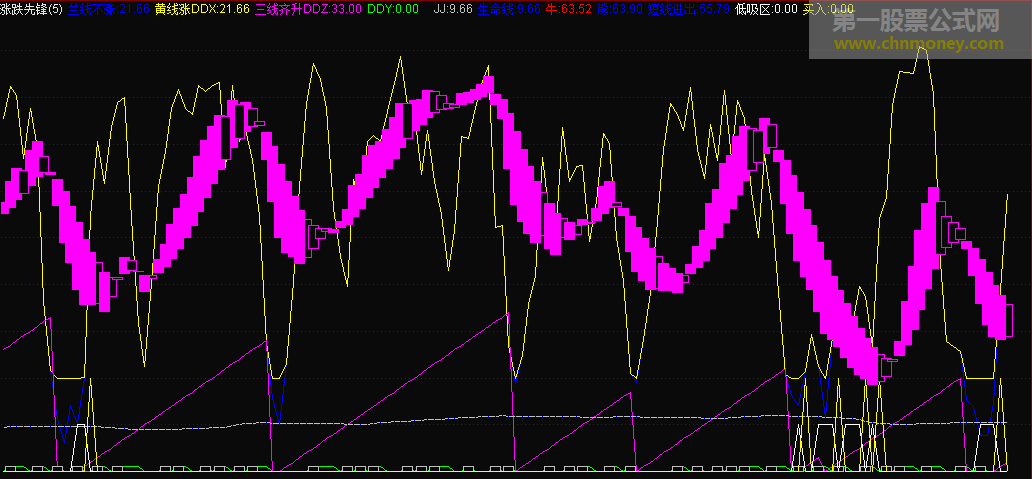Select the green legend DDY:0.00
This screenshot has width=1032, height=479.
393,9
